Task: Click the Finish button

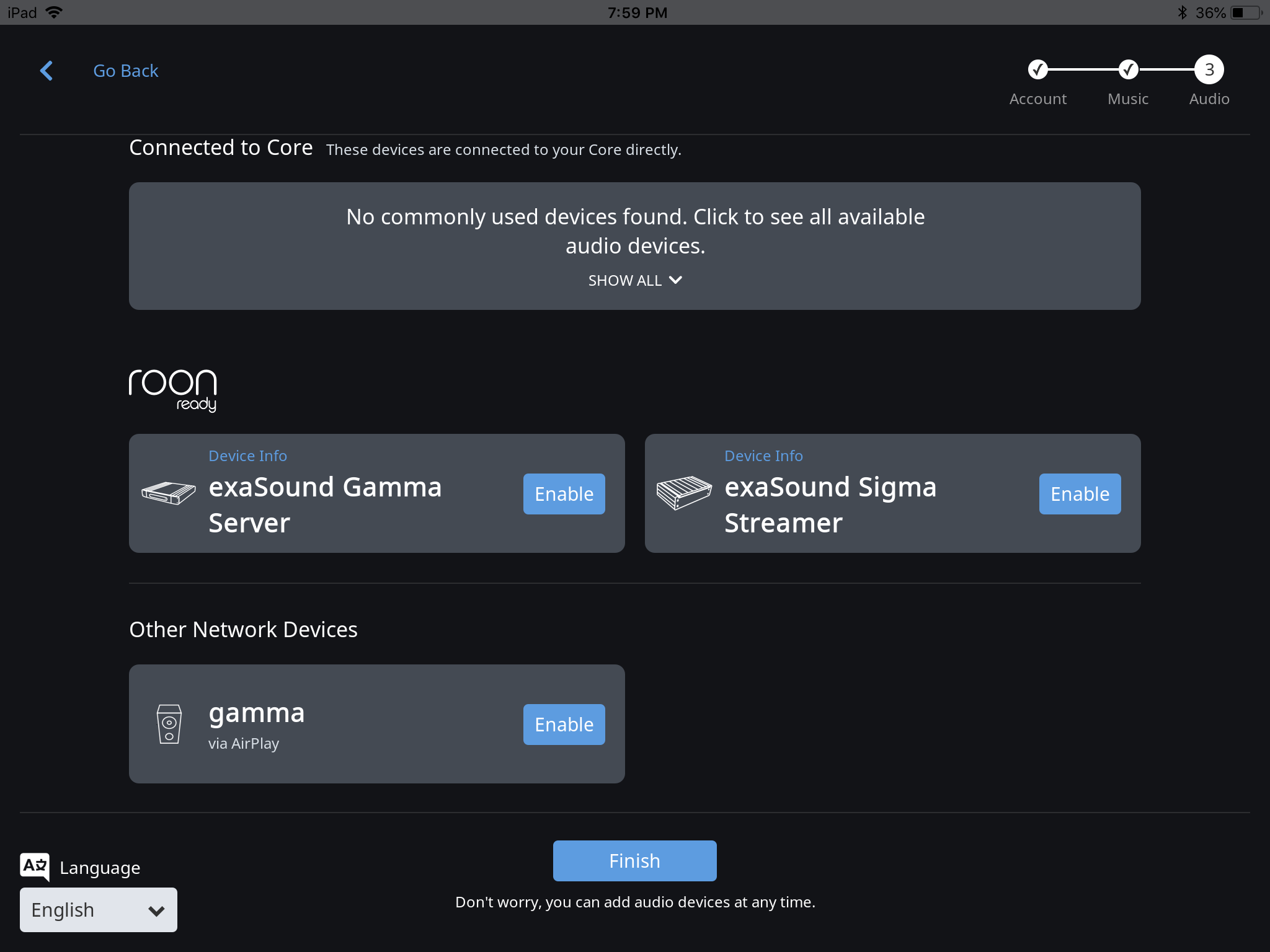Action: pos(635,861)
